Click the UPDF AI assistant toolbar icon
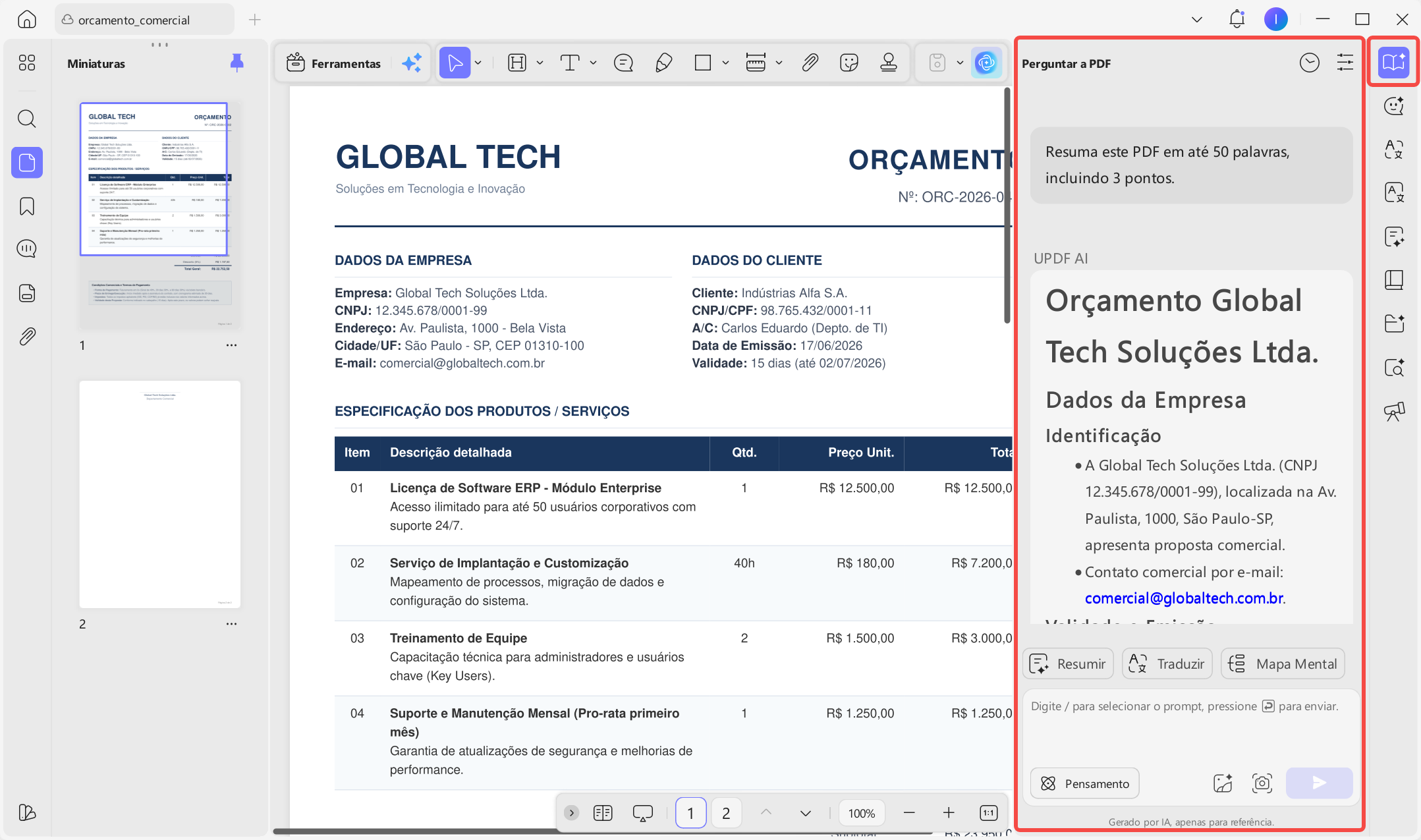The width and height of the screenshot is (1421, 840). coord(986,63)
